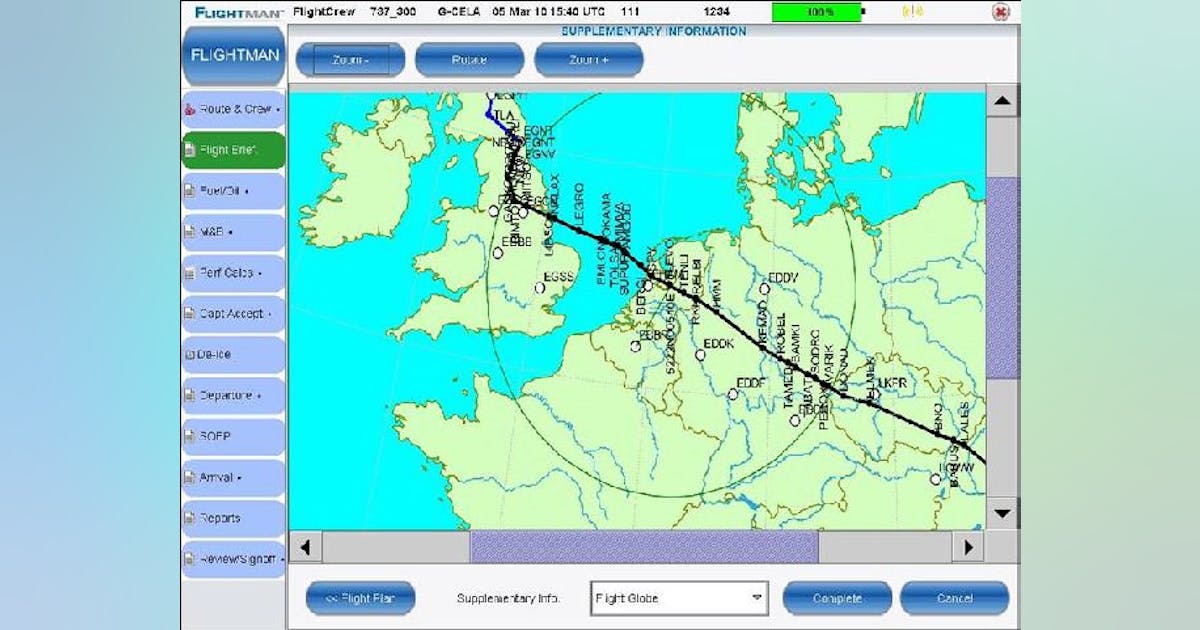Click the green 100% progress indicator
Screen dimensions: 1200x630
pyautogui.click(x=820, y=12)
